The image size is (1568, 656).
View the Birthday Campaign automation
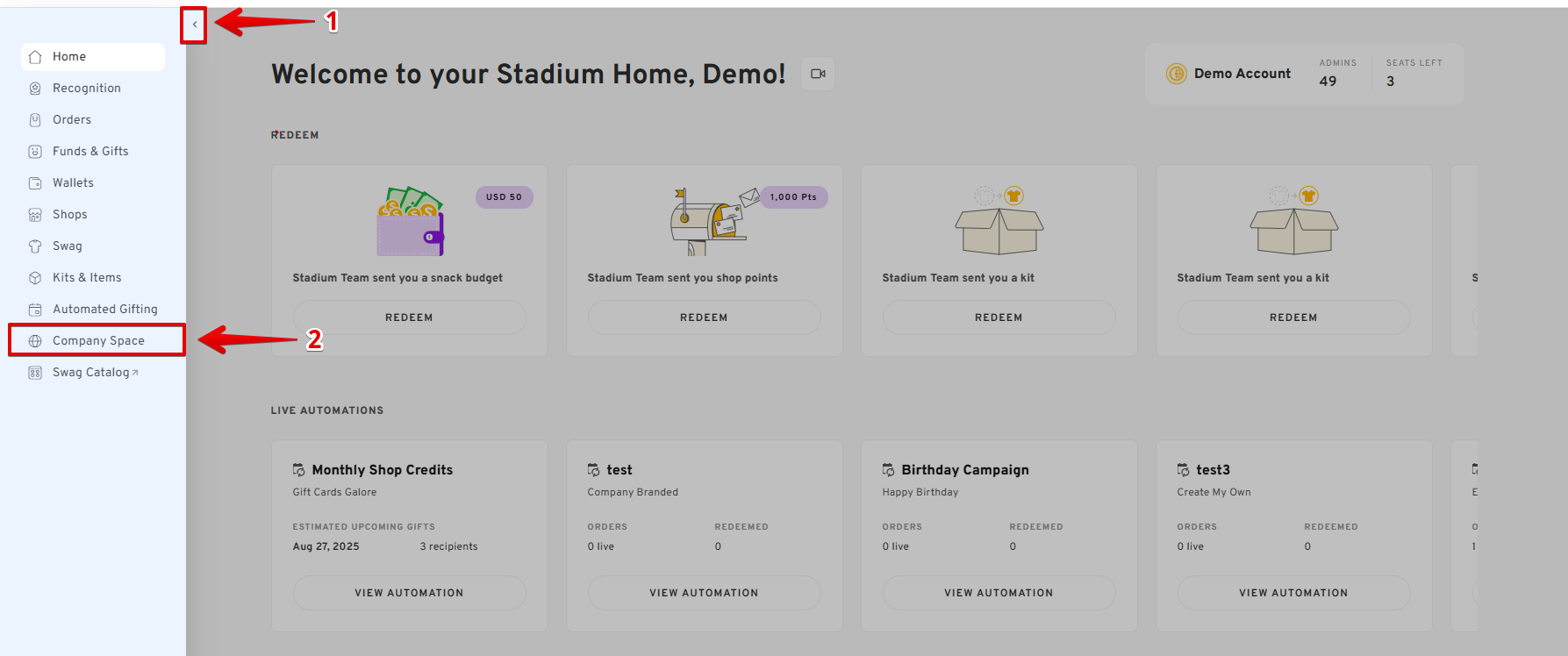point(999,593)
